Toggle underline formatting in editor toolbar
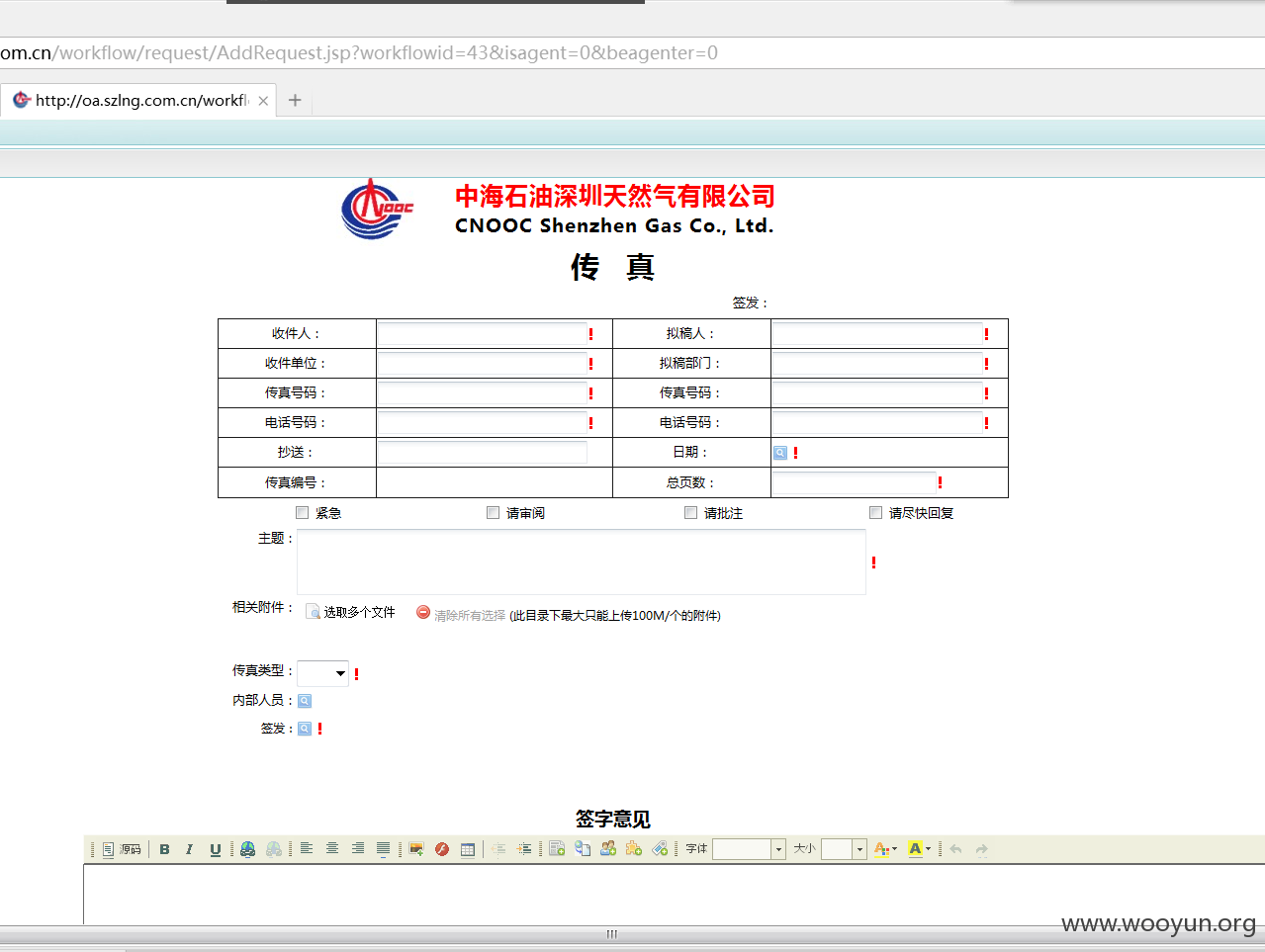Viewport: 1265px width, 952px height. (216, 849)
